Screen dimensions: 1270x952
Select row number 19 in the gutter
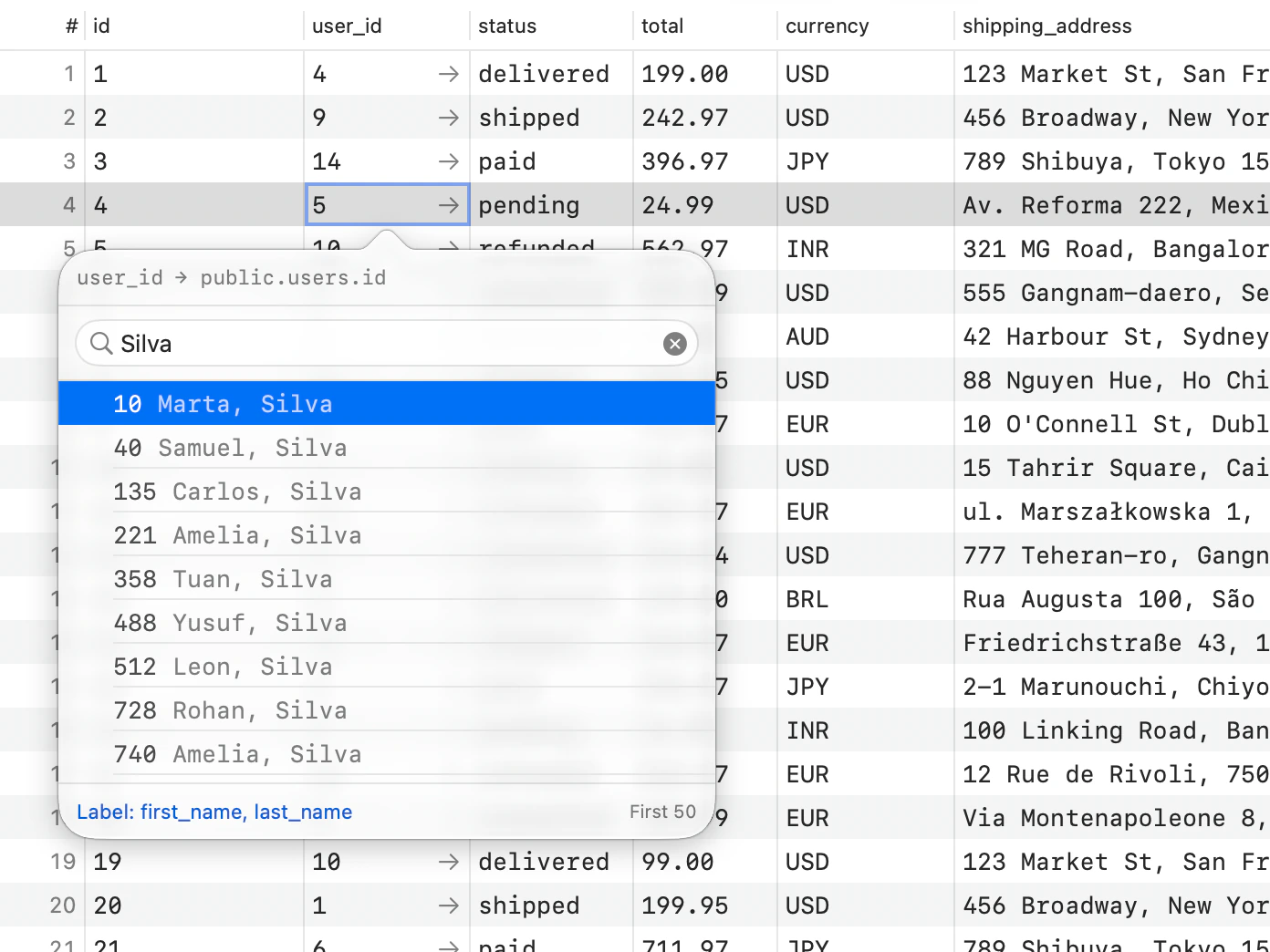point(63,862)
